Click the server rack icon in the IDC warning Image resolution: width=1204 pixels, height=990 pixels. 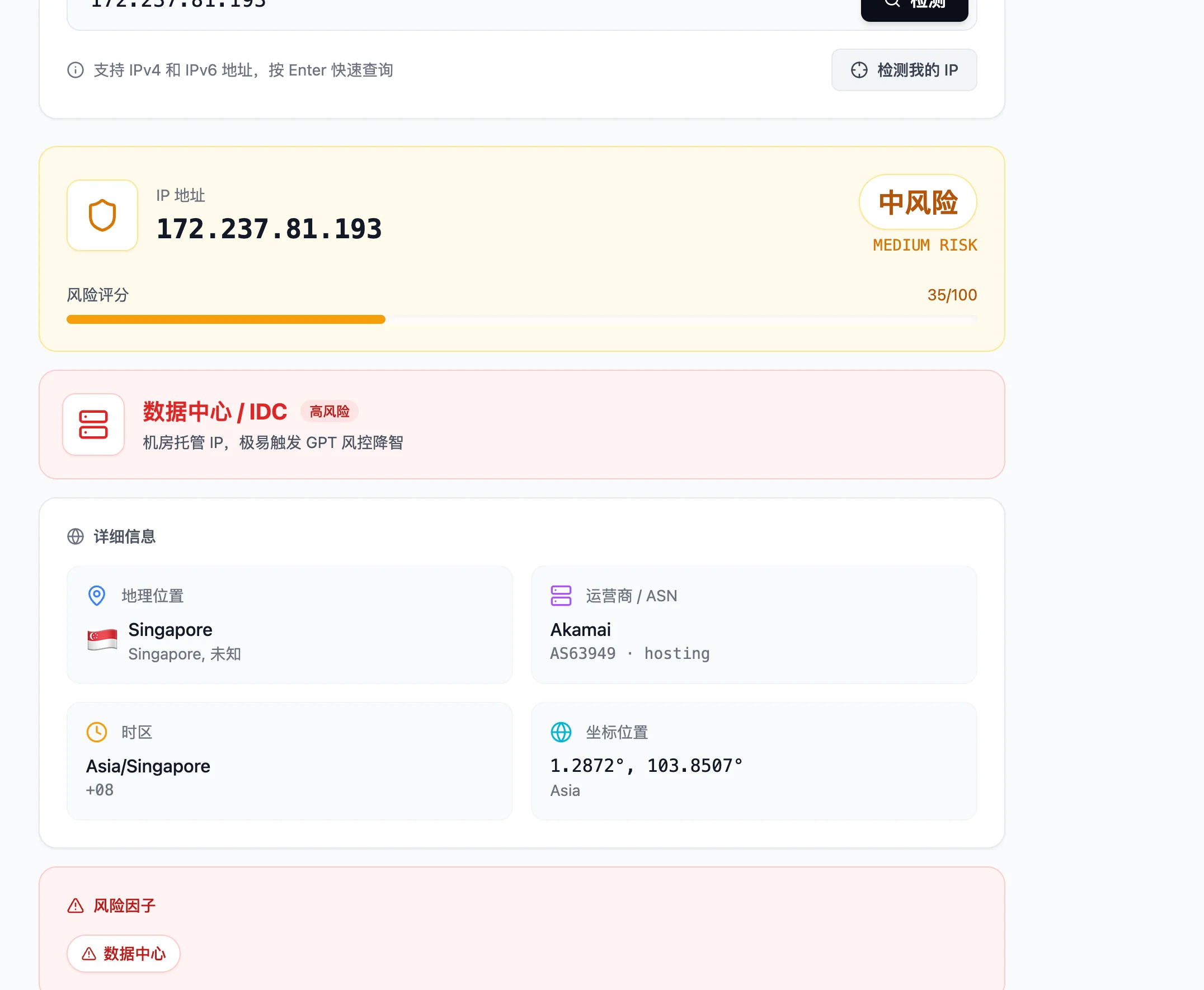click(x=93, y=425)
